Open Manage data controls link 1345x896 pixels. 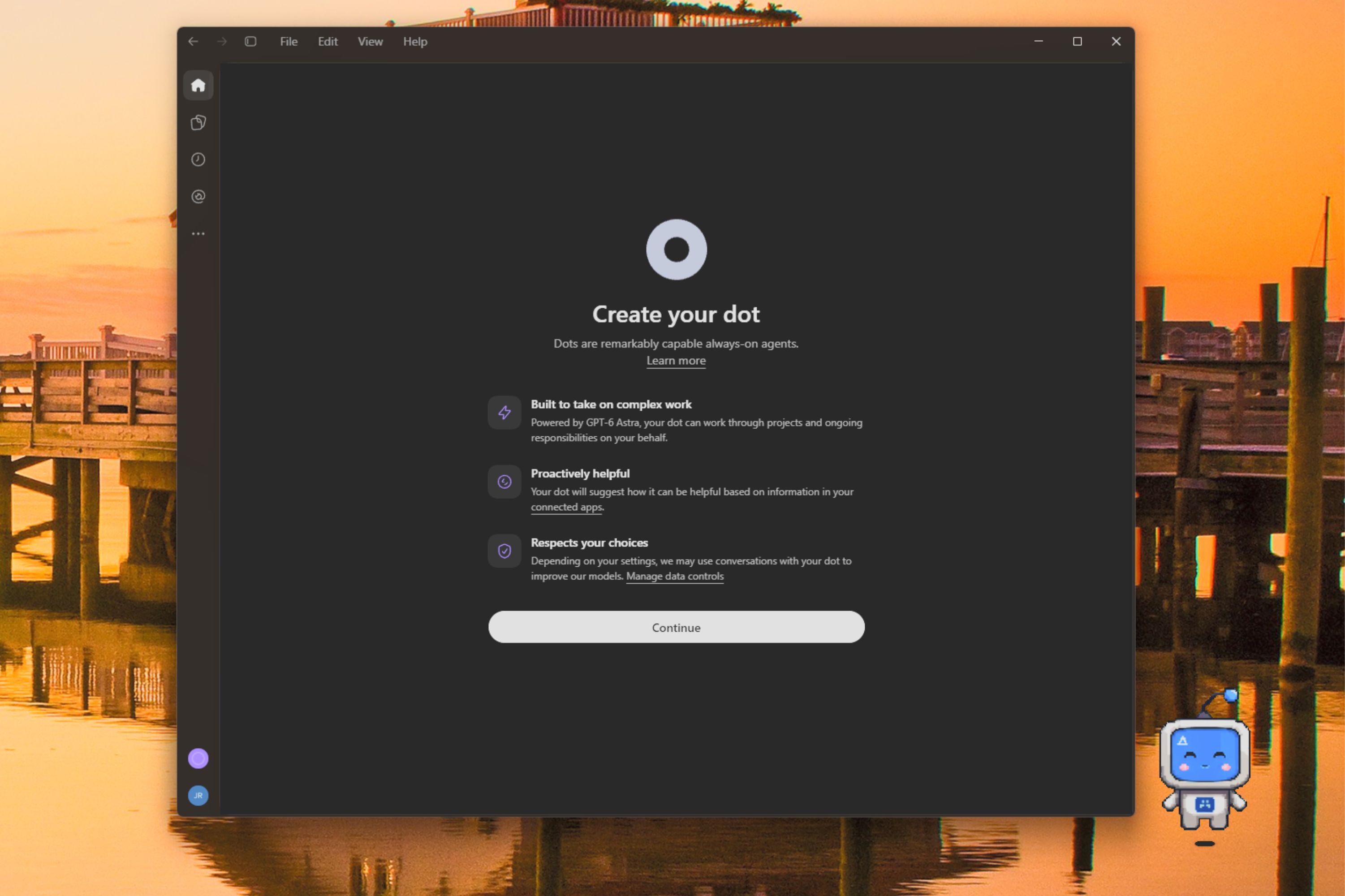click(675, 576)
